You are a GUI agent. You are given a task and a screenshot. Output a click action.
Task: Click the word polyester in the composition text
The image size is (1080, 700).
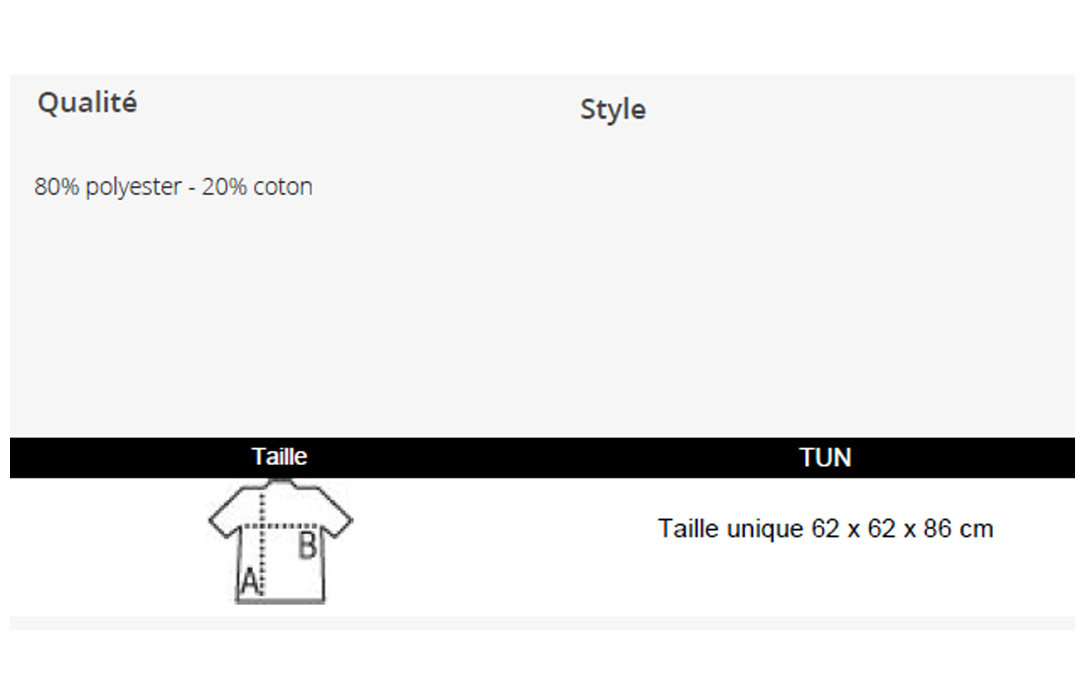133,187
